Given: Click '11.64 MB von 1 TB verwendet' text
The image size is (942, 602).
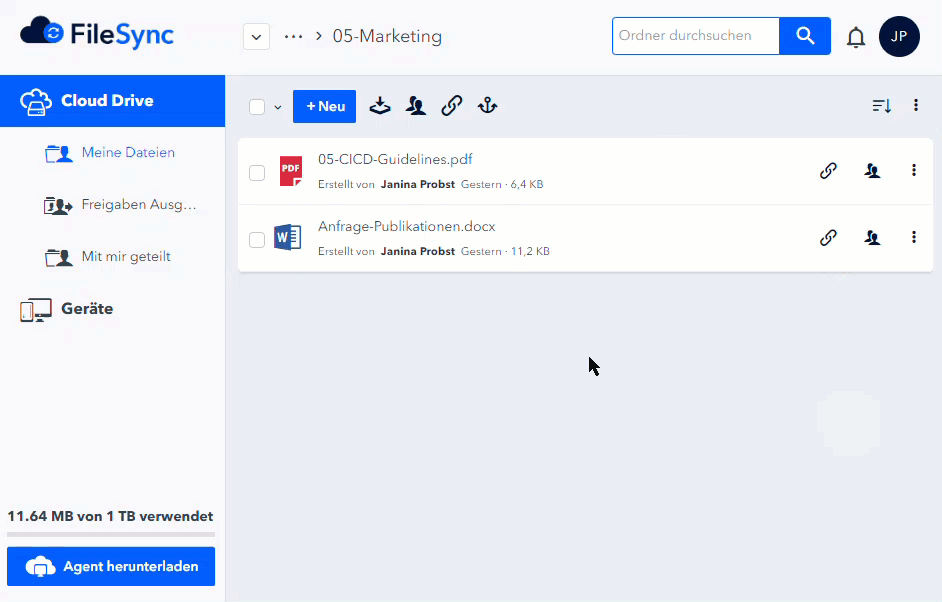Looking at the screenshot, I should [x=110, y=516].
